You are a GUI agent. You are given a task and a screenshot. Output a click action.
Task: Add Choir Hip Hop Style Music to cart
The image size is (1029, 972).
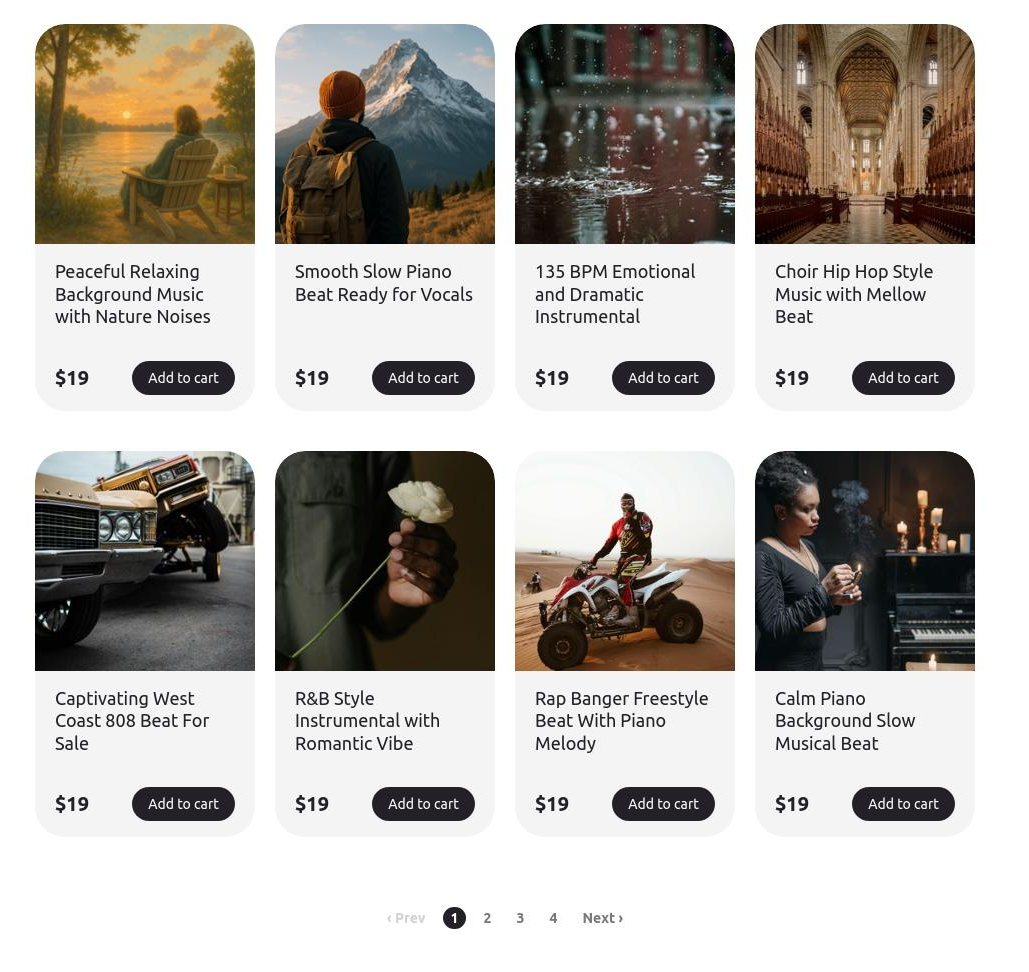click(903, 378)
